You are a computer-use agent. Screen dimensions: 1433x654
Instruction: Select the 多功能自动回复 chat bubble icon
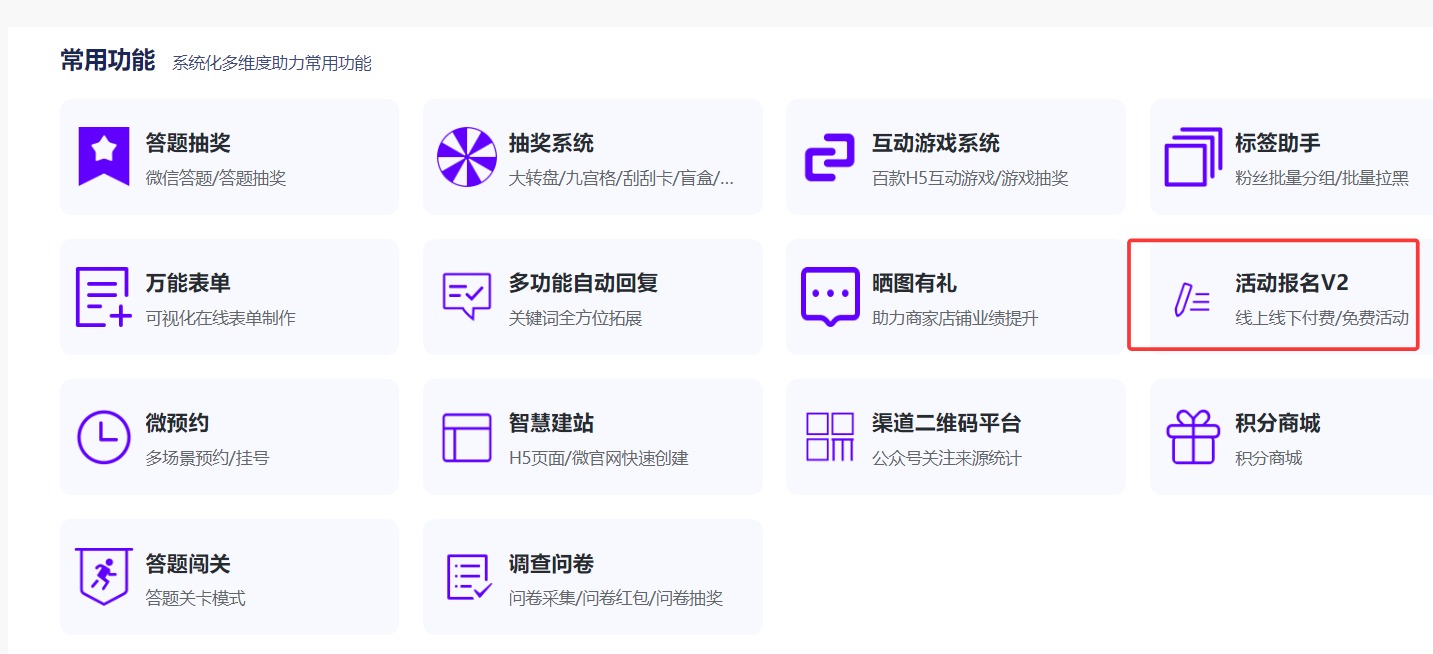pyautogui.click(x=467, y=297)
